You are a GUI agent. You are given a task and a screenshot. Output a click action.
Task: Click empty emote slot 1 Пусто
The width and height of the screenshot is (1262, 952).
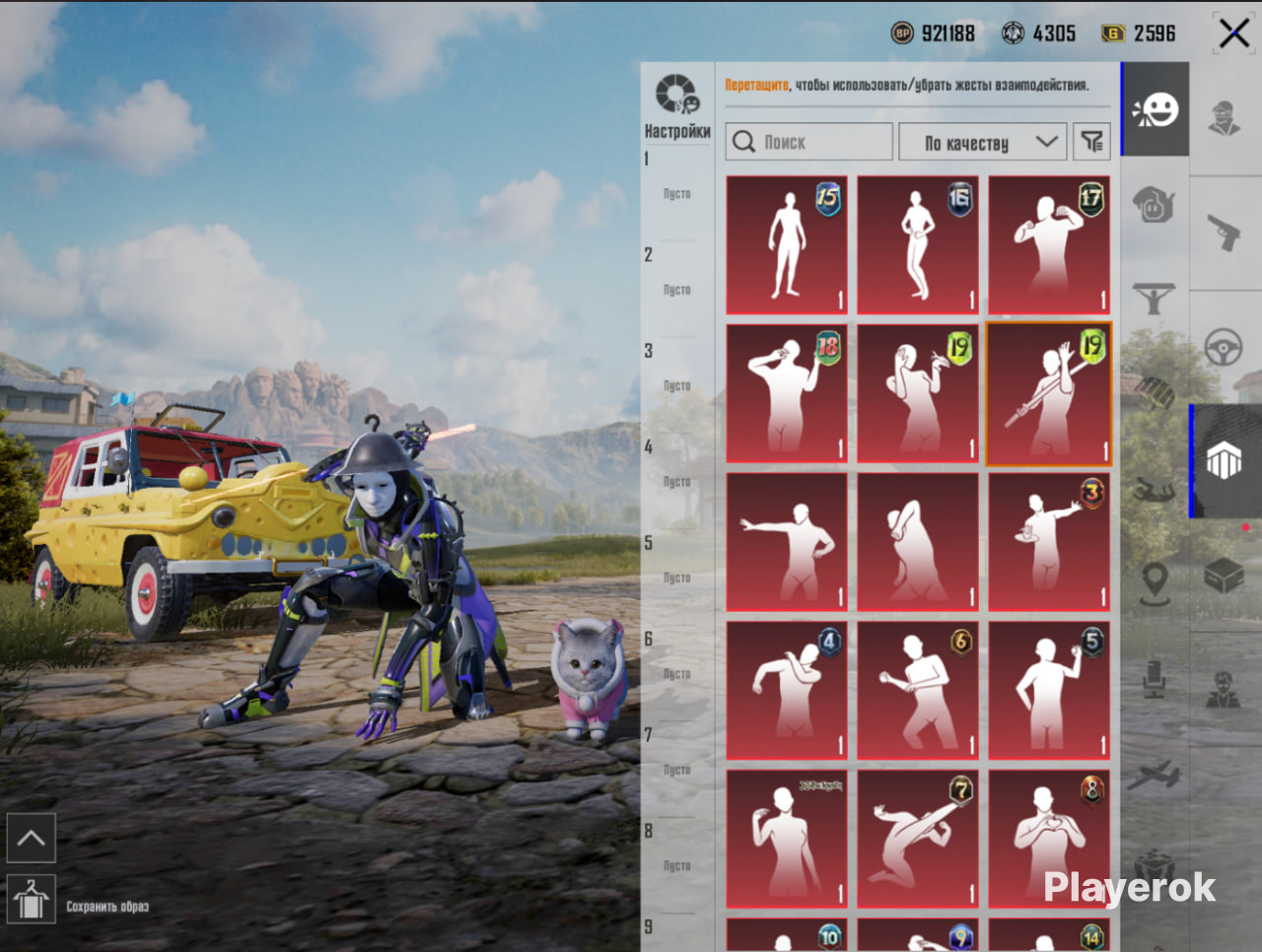pyautogui.click(x=677, y=194)
